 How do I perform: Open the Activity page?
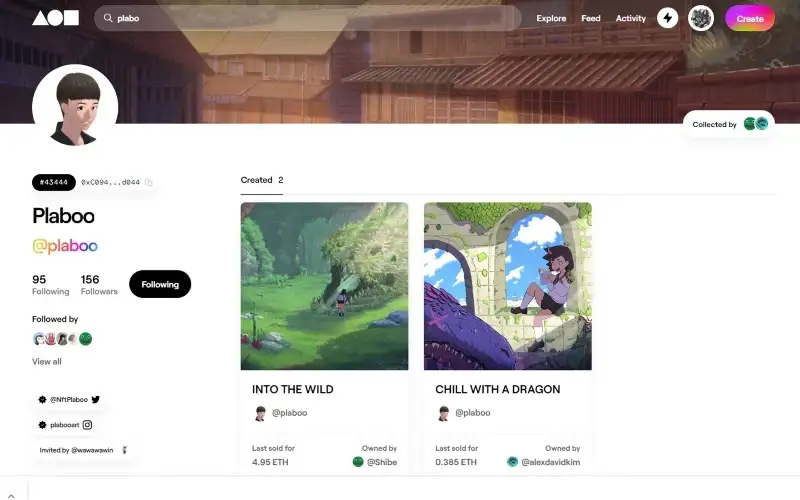(631, 18)
